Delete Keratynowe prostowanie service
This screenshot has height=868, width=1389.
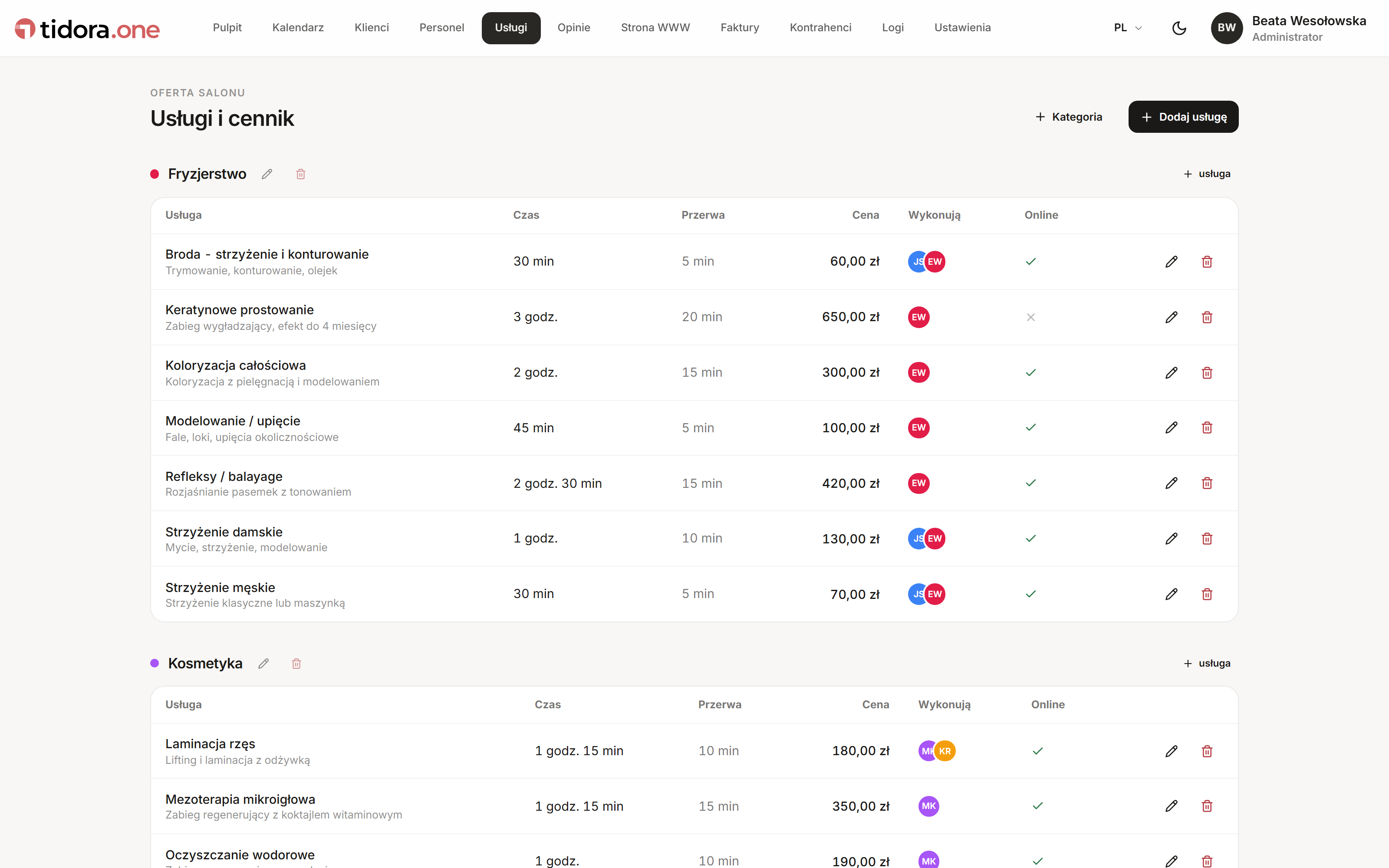tap(1207, 317)
